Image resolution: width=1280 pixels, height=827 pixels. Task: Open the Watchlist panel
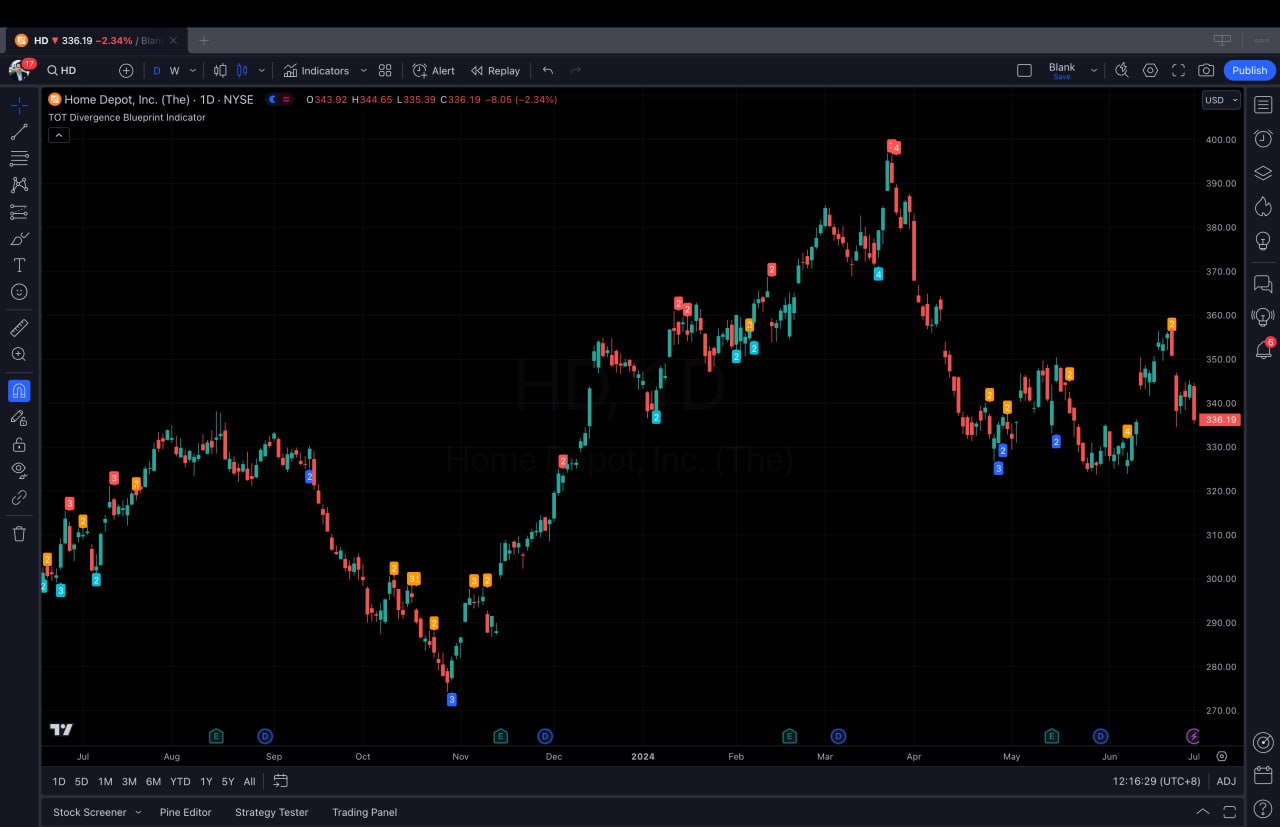coord(1262,104)
